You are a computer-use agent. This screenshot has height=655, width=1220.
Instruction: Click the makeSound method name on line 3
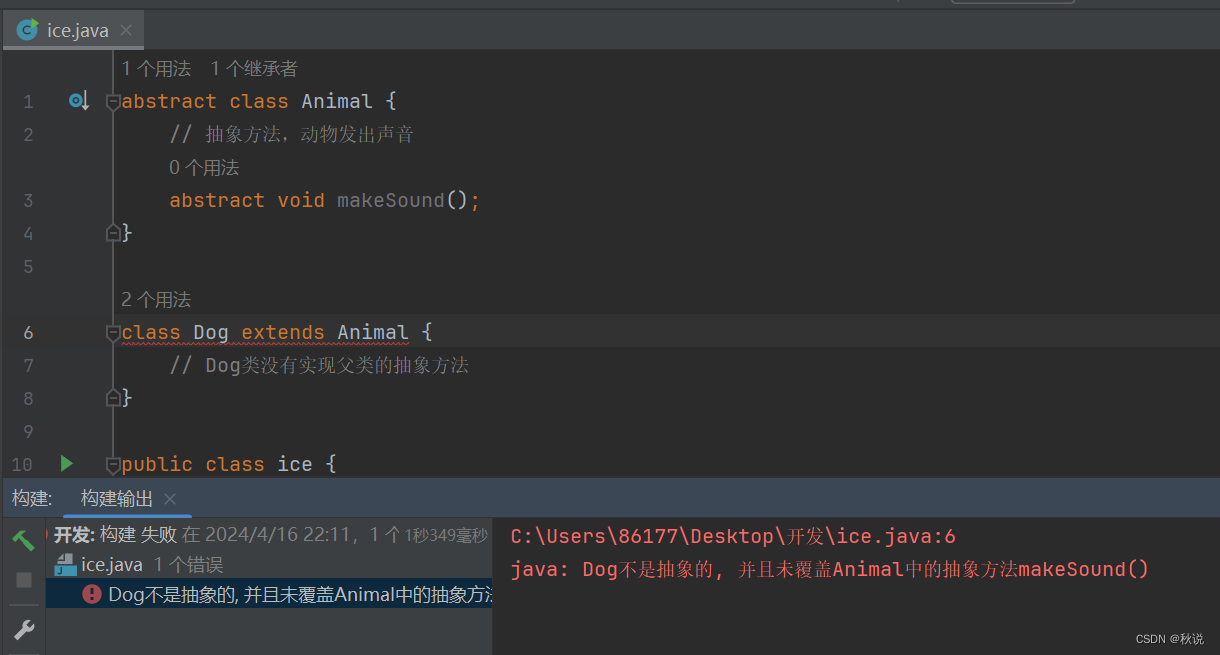click(x=391, y=200)
